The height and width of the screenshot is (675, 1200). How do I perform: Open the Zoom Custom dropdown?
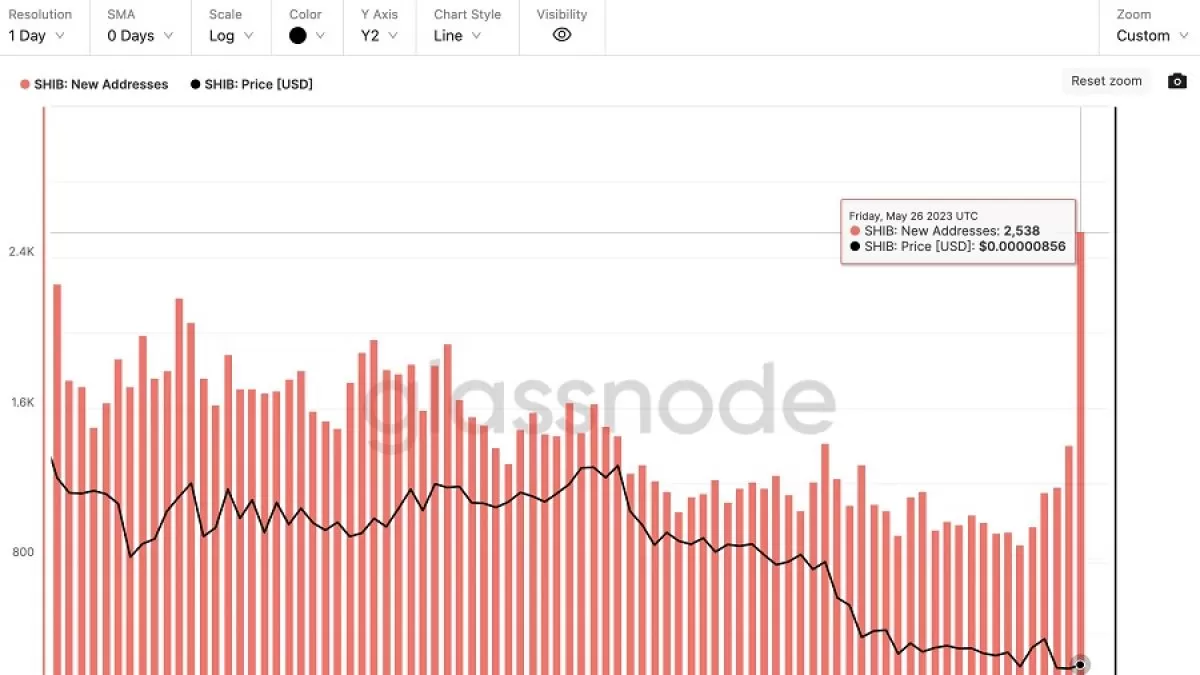point(1151,35)
